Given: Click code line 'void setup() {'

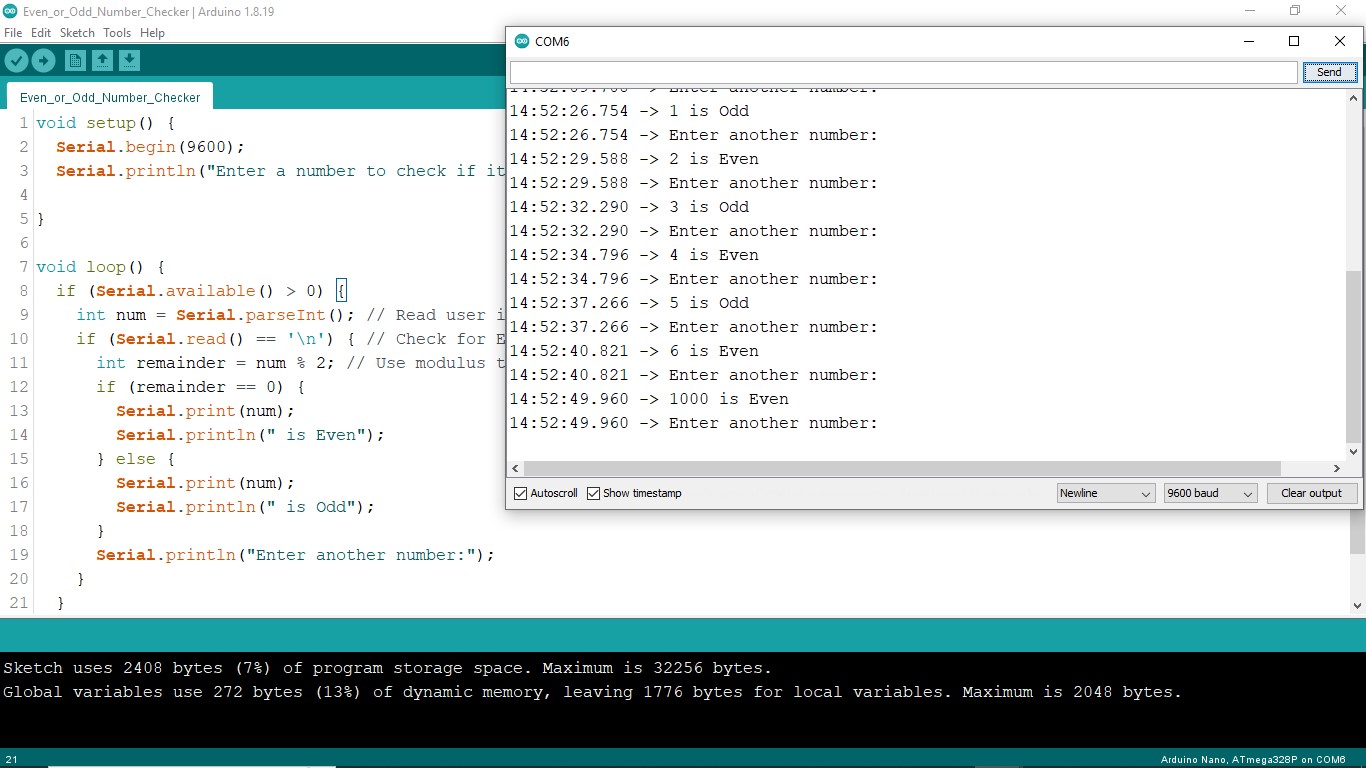Looking at the screenshot, I should click(x=105, y=123).
